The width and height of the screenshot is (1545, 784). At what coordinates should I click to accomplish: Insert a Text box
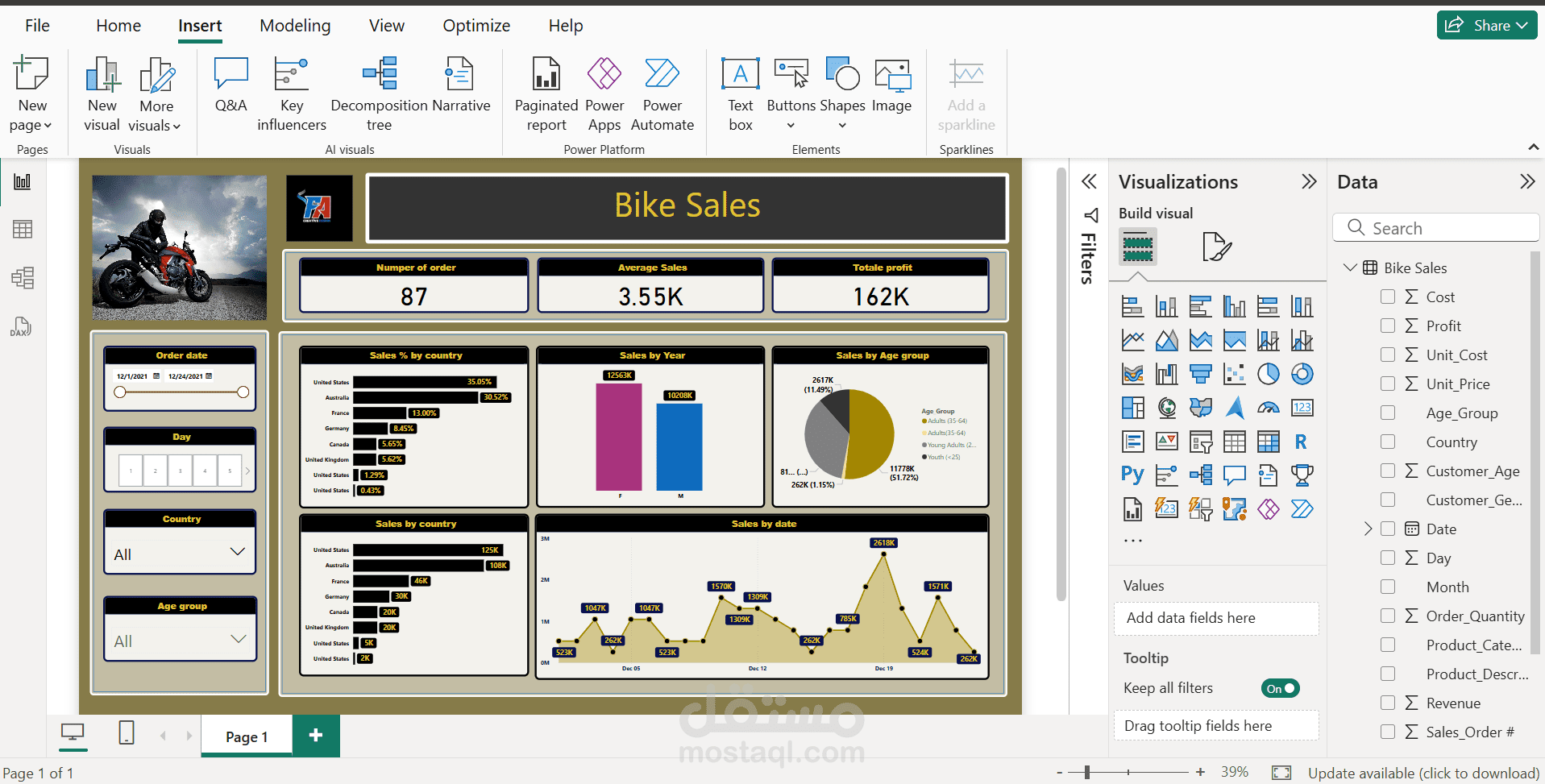[741, 93]
